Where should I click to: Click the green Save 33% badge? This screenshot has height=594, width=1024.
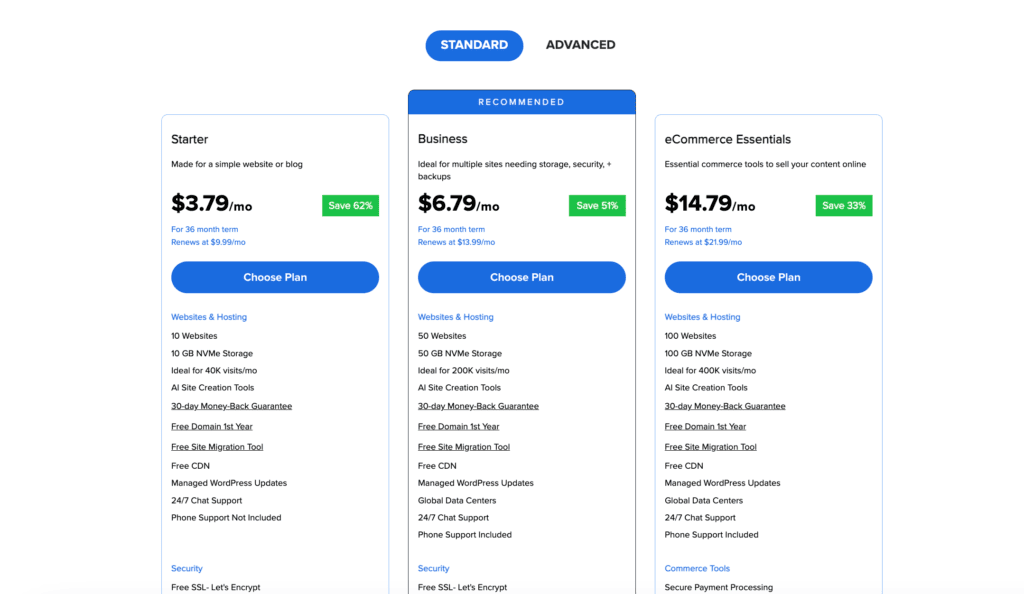point(844,206)
